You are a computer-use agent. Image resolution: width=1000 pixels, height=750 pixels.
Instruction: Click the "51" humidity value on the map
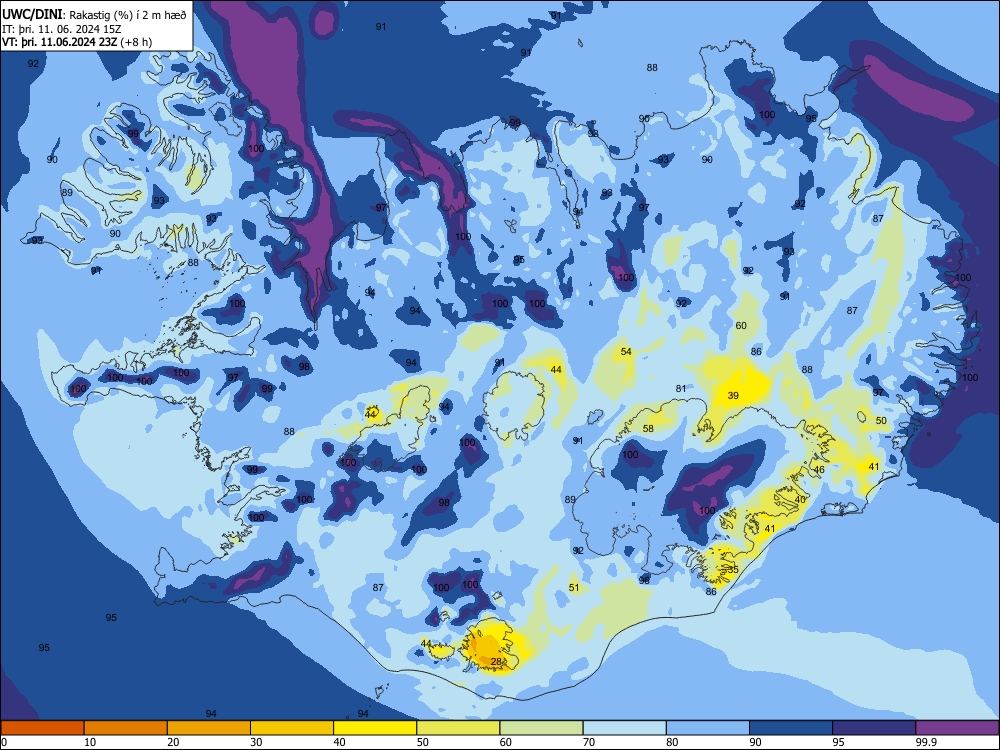point(574,587)
